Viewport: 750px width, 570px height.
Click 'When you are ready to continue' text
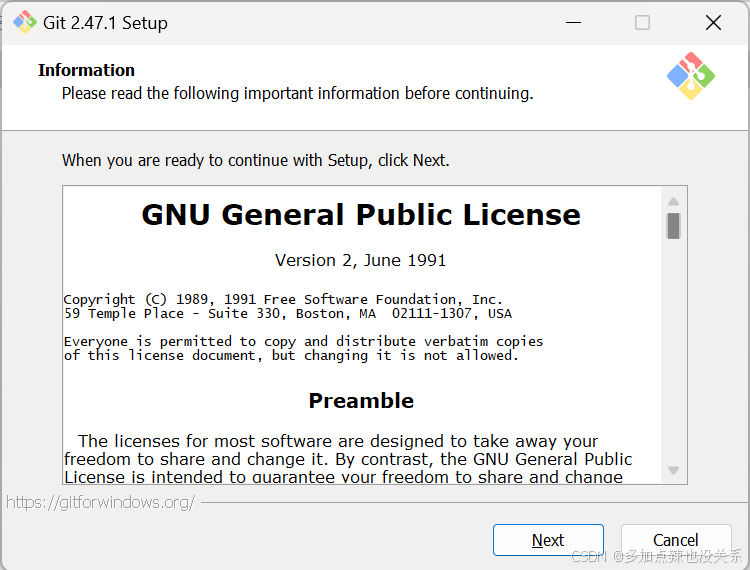click(x=256, y=160)
